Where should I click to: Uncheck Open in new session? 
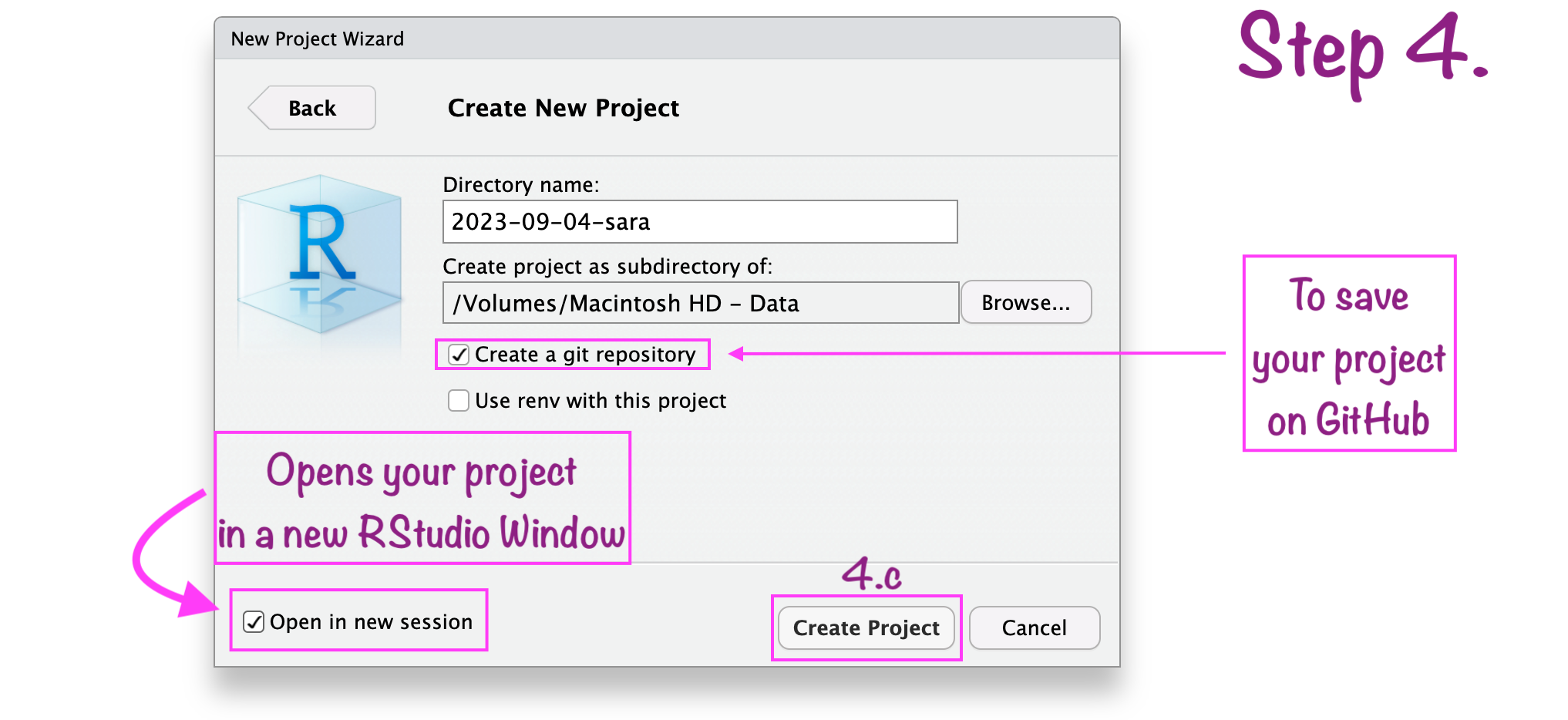pyautogui.click(x=254, y=622)
